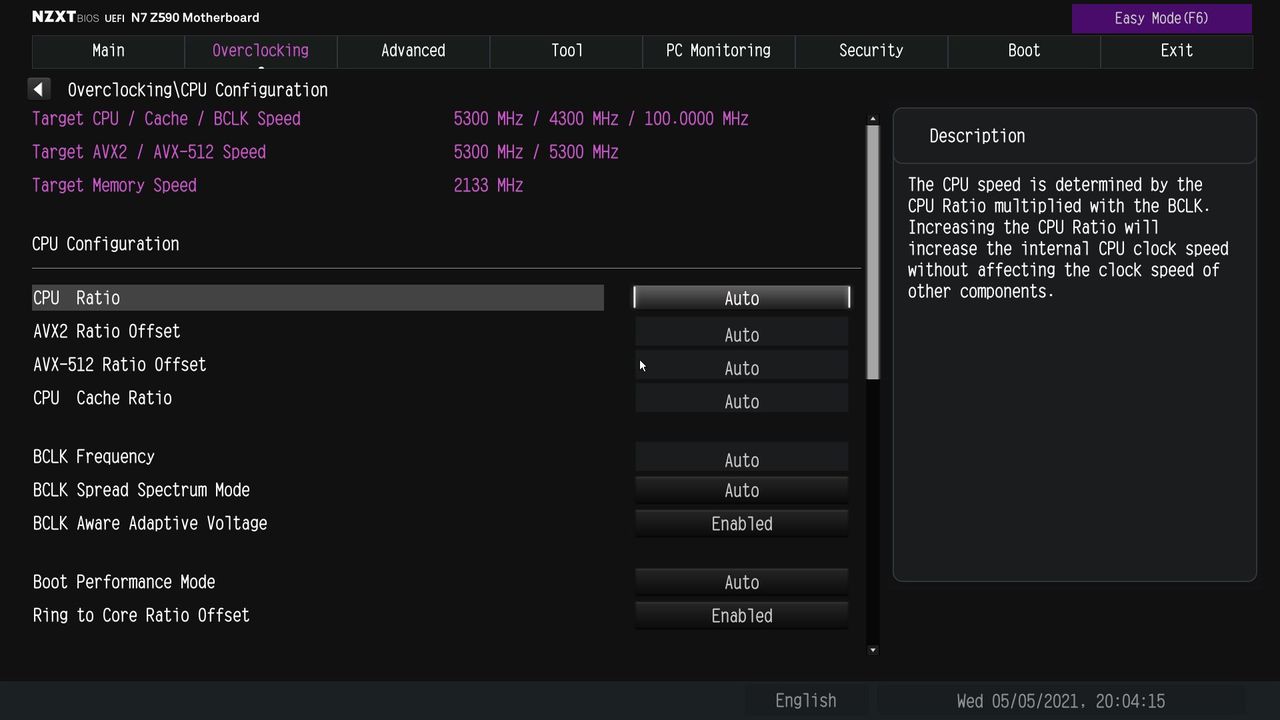The image size is (1280, 720).
Task: Select BCLK Aware Adaptive Voltage label
Action: pos(150,523)
